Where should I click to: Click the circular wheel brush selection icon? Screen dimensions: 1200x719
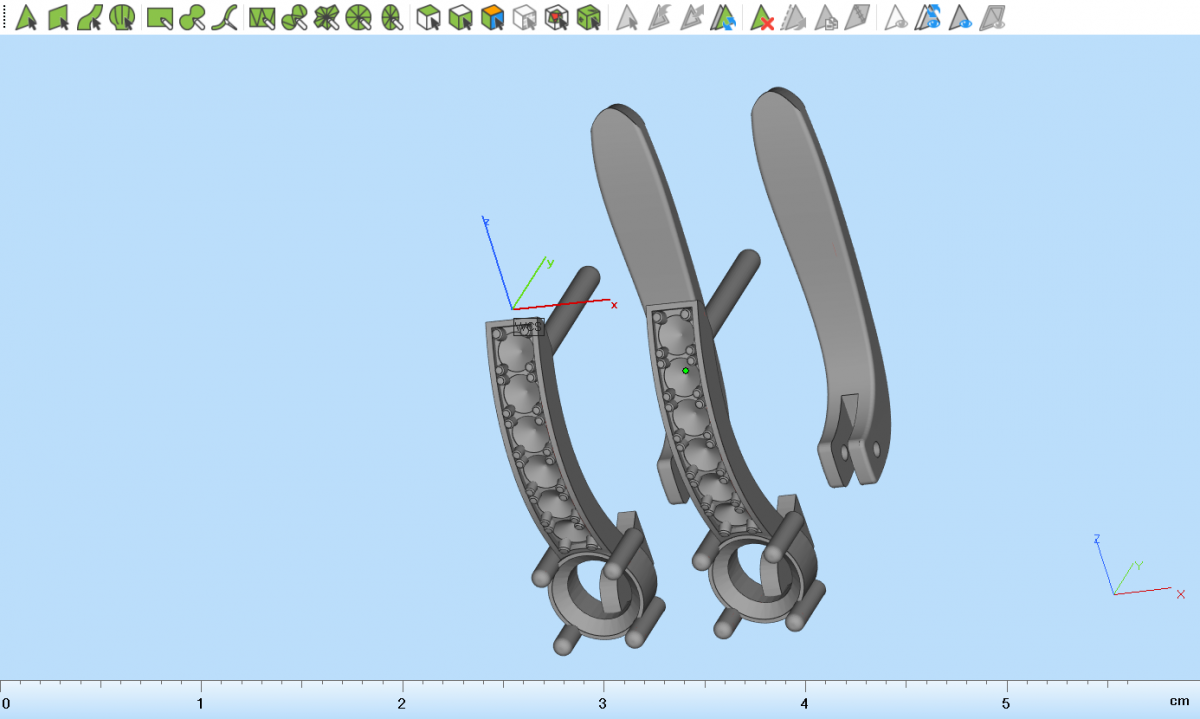[359, 17]
